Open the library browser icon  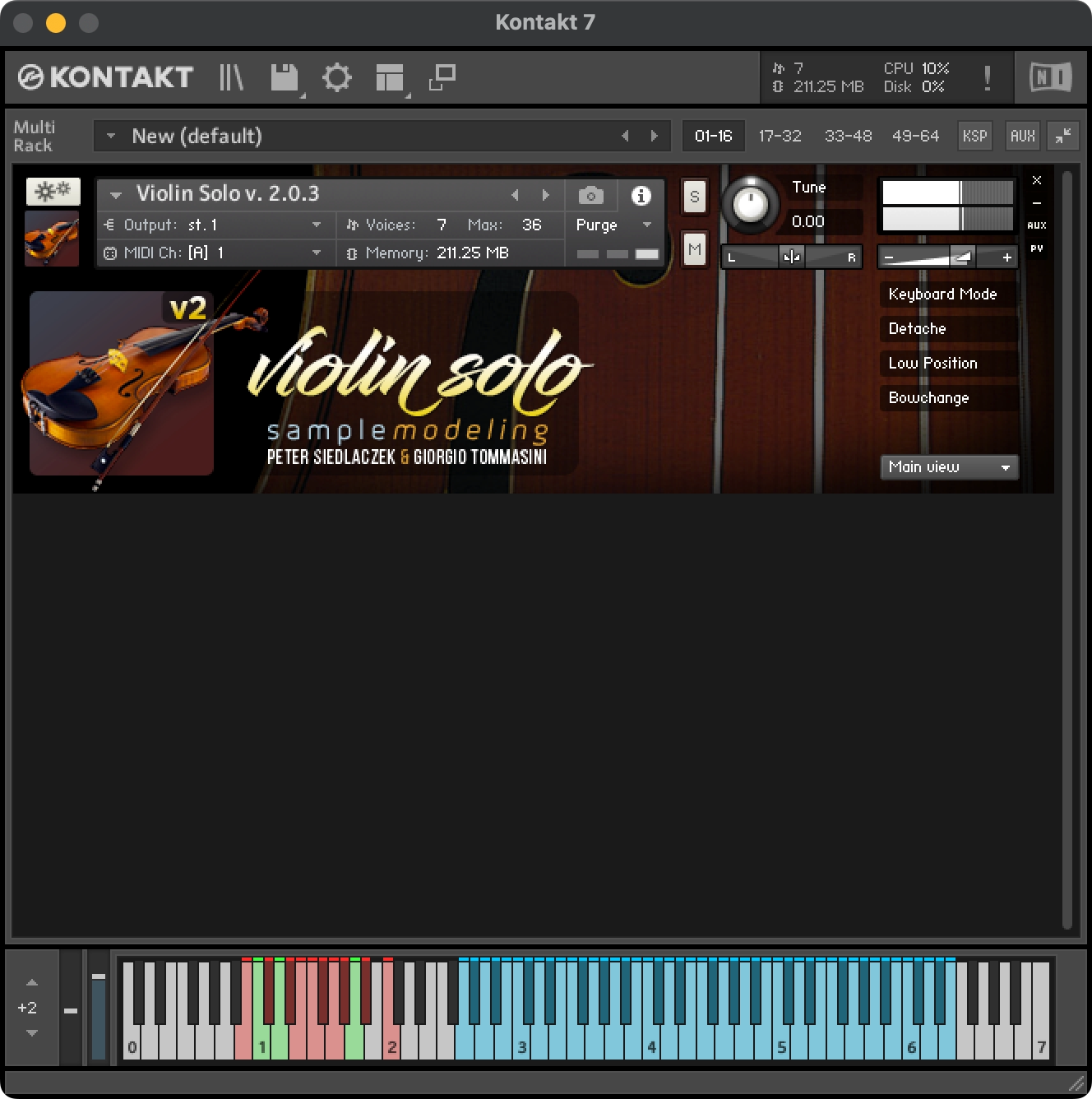pos(231,77)
